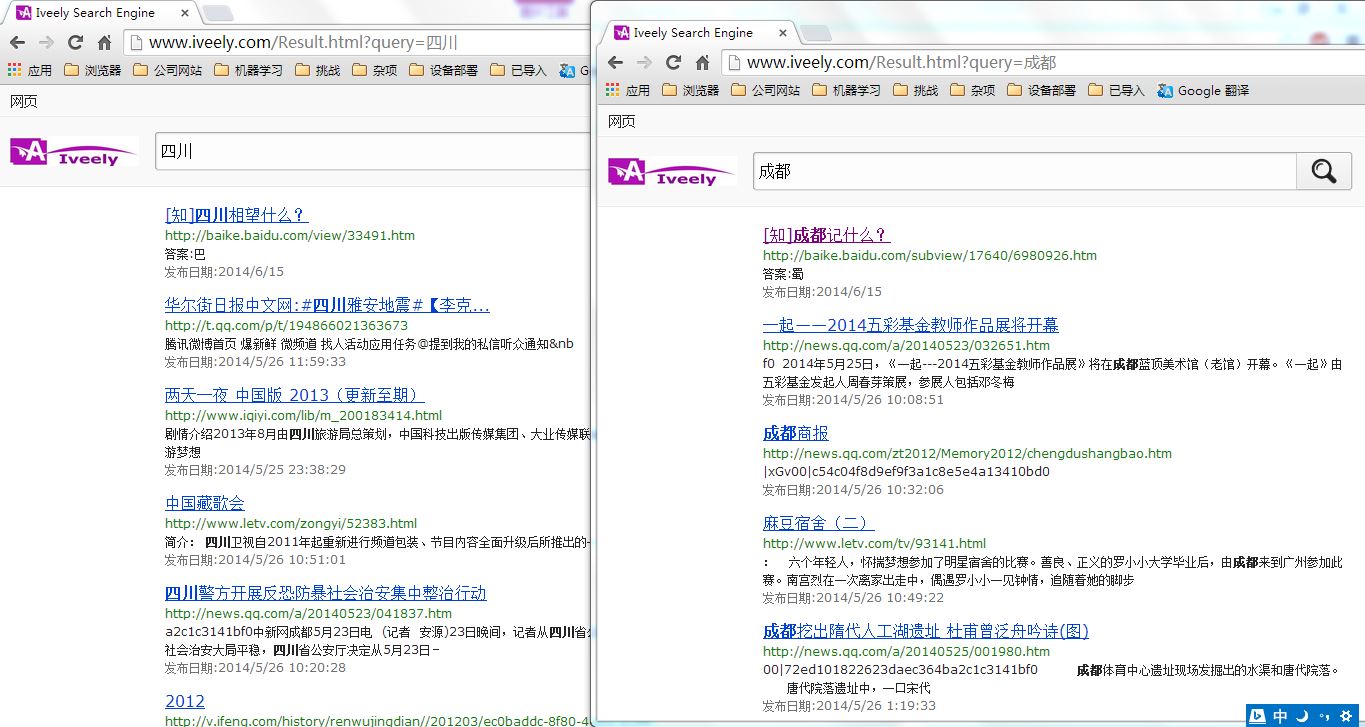Open link 中国藏歌会

(x=205, y=503)
